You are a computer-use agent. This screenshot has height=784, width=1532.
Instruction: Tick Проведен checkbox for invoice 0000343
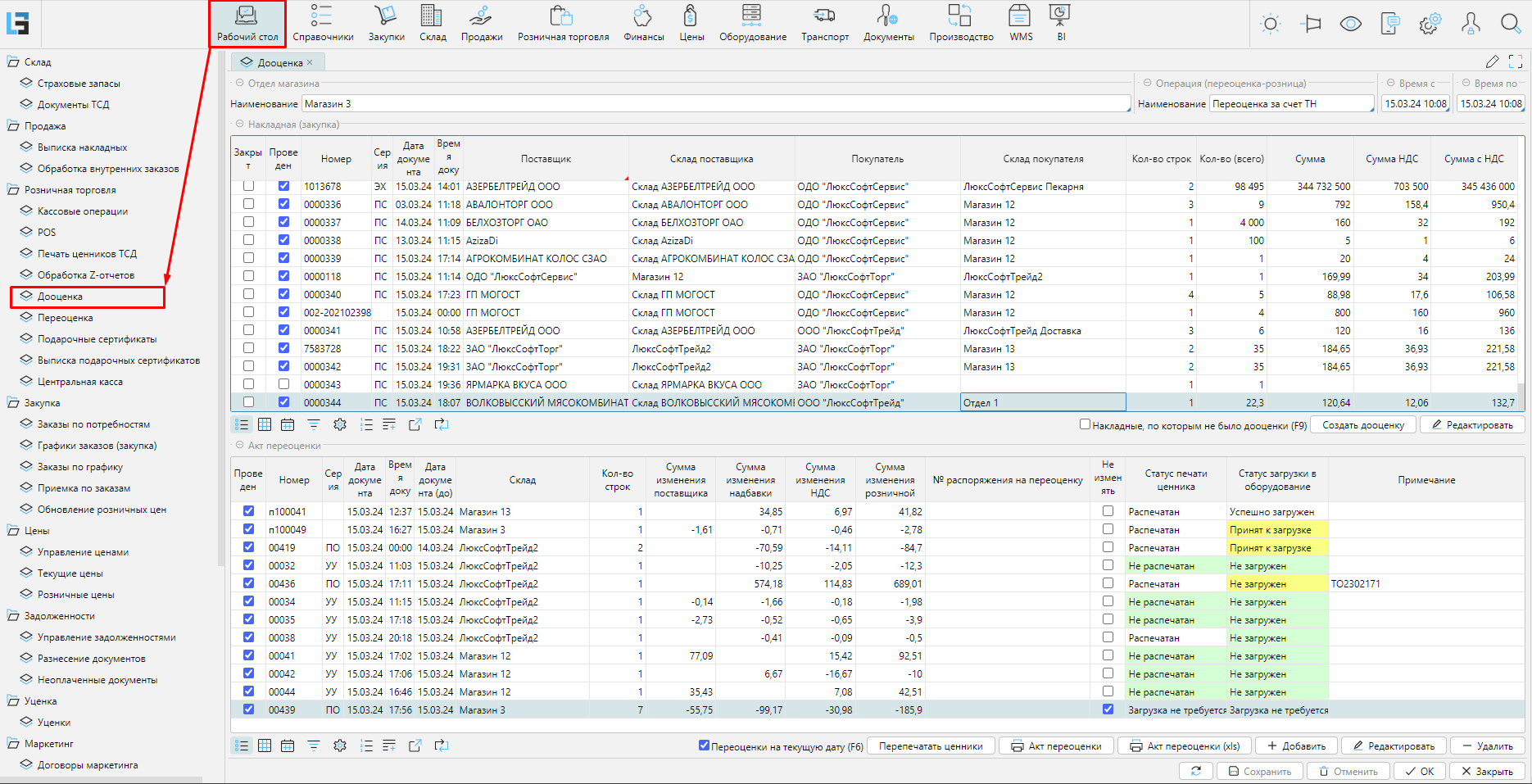coord(283,384)
